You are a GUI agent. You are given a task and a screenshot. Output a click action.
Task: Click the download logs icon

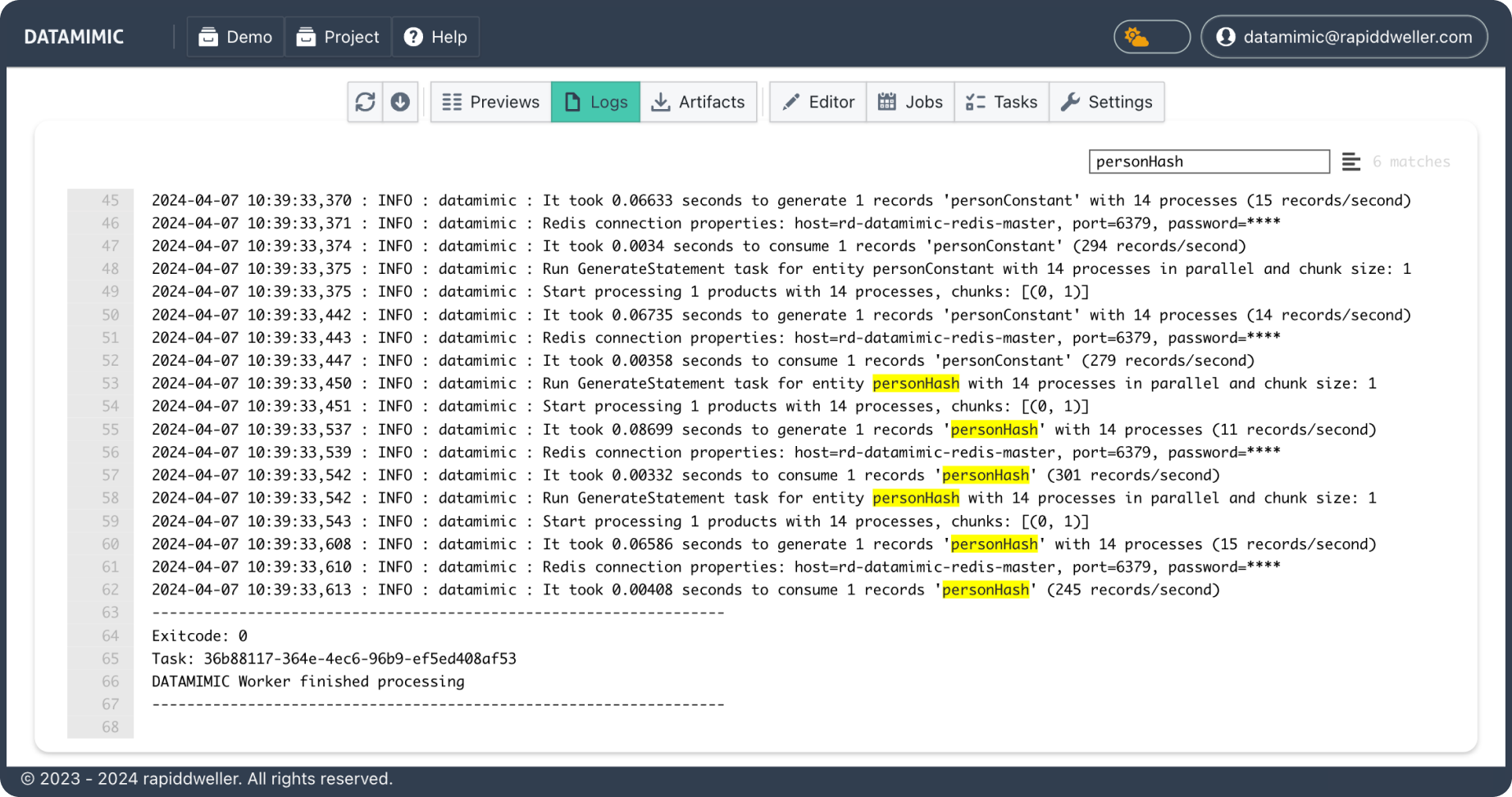400,102
